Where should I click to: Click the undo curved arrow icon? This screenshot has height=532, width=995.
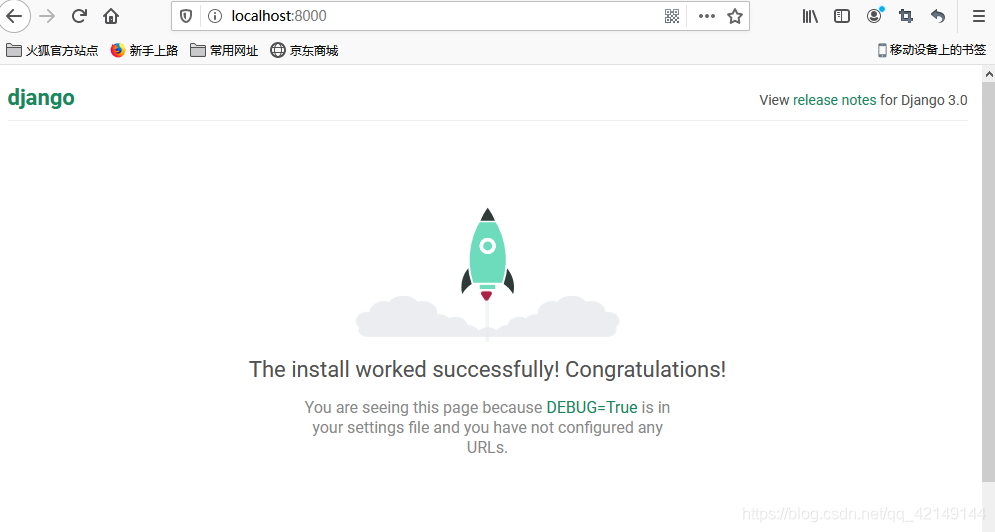click(938, 16)
